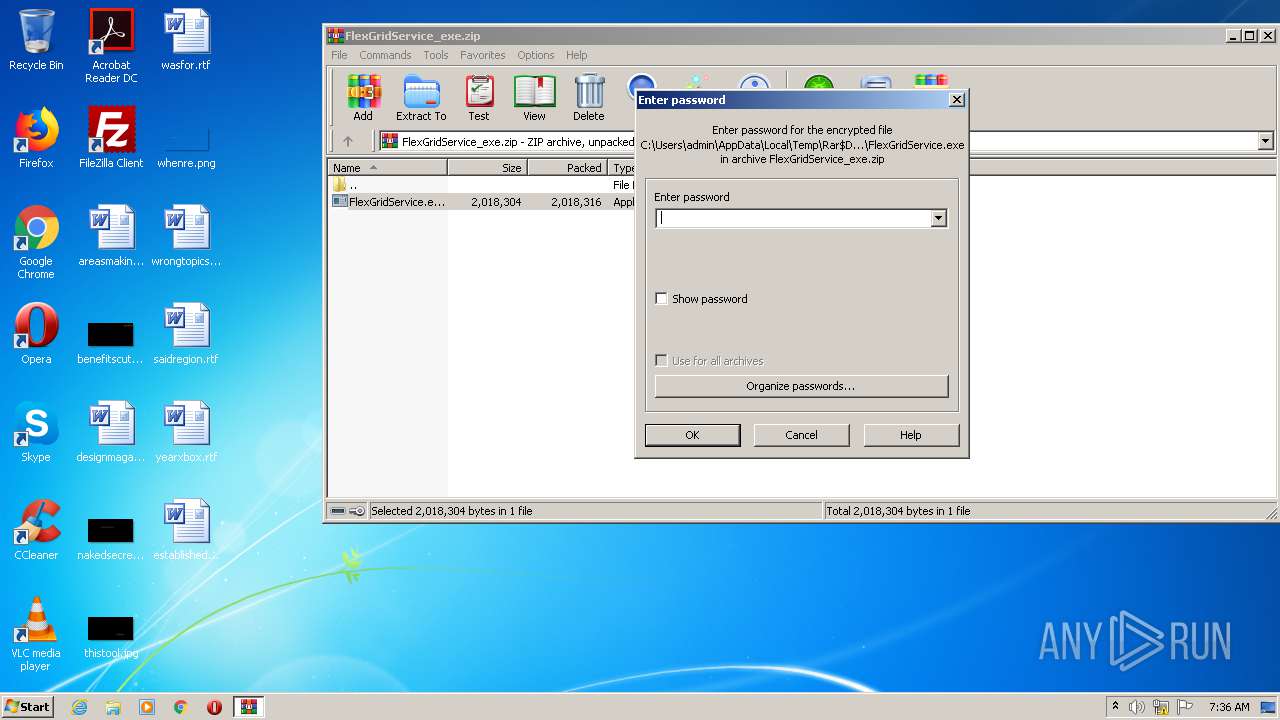Viewport: 1280px width, 720px height.
Task: Click the Action Center flag tray icon
Action: coord(1185,707)
